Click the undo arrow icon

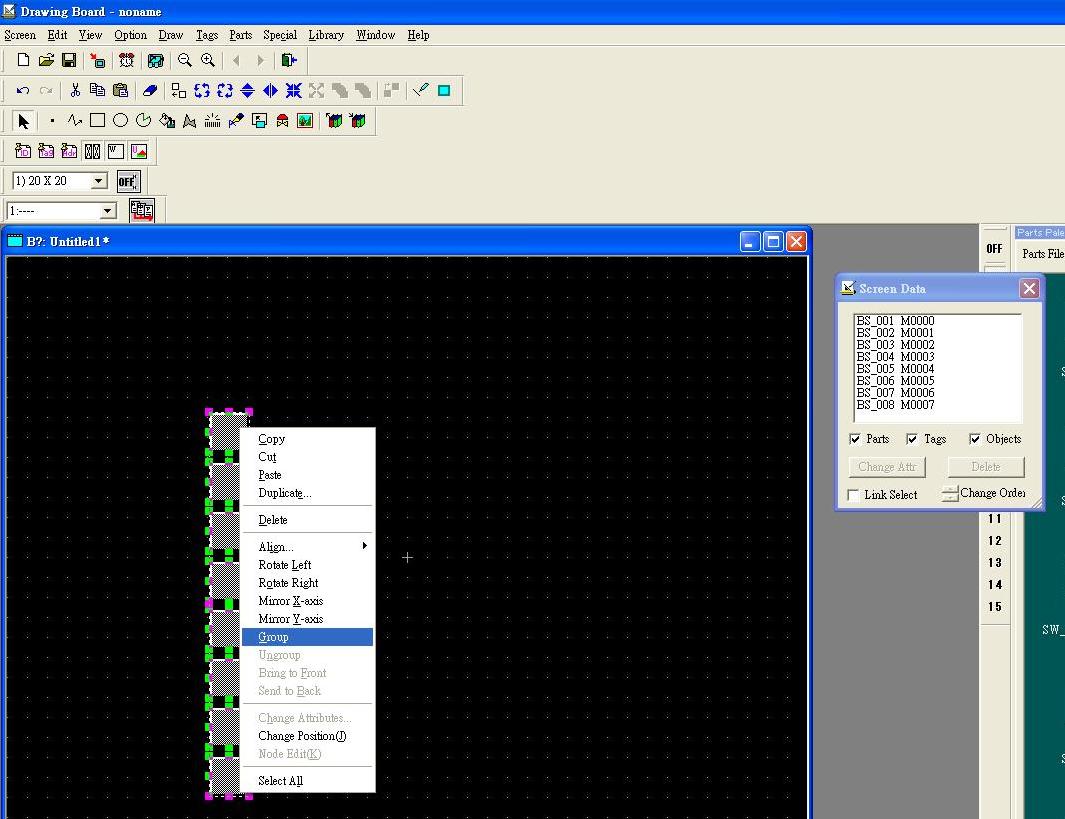click(x=23, y=91)
